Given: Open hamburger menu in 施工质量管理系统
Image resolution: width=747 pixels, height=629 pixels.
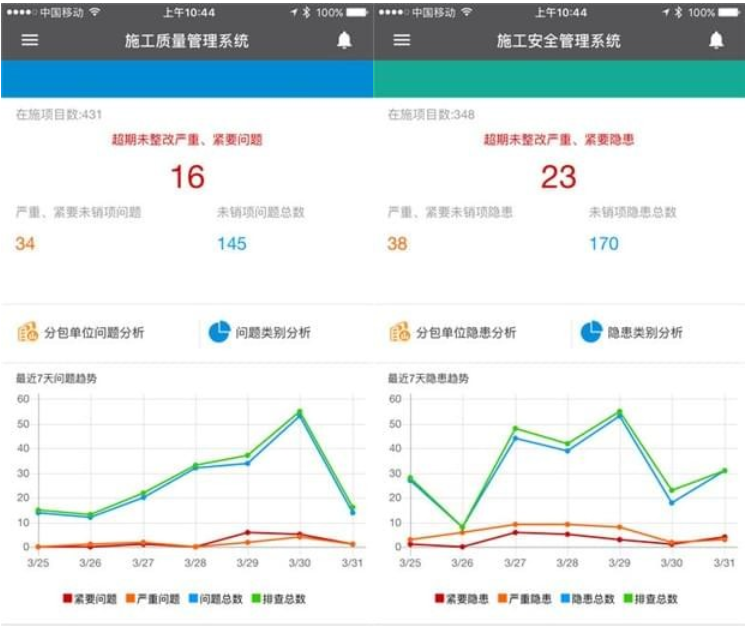Looking at the screenshot, I should click(30, 41).
